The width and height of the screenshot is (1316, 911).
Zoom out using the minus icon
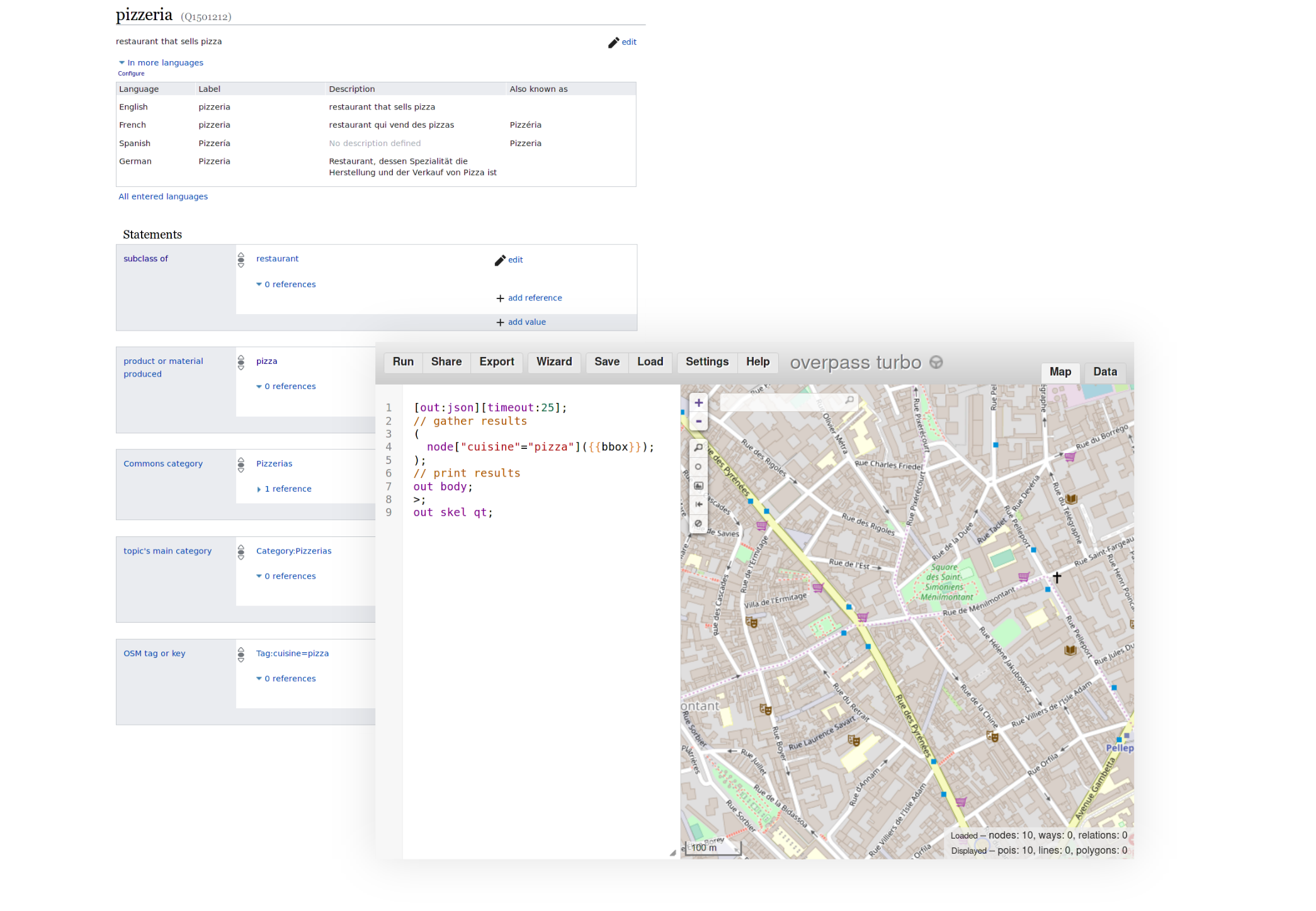coord(698,421)
